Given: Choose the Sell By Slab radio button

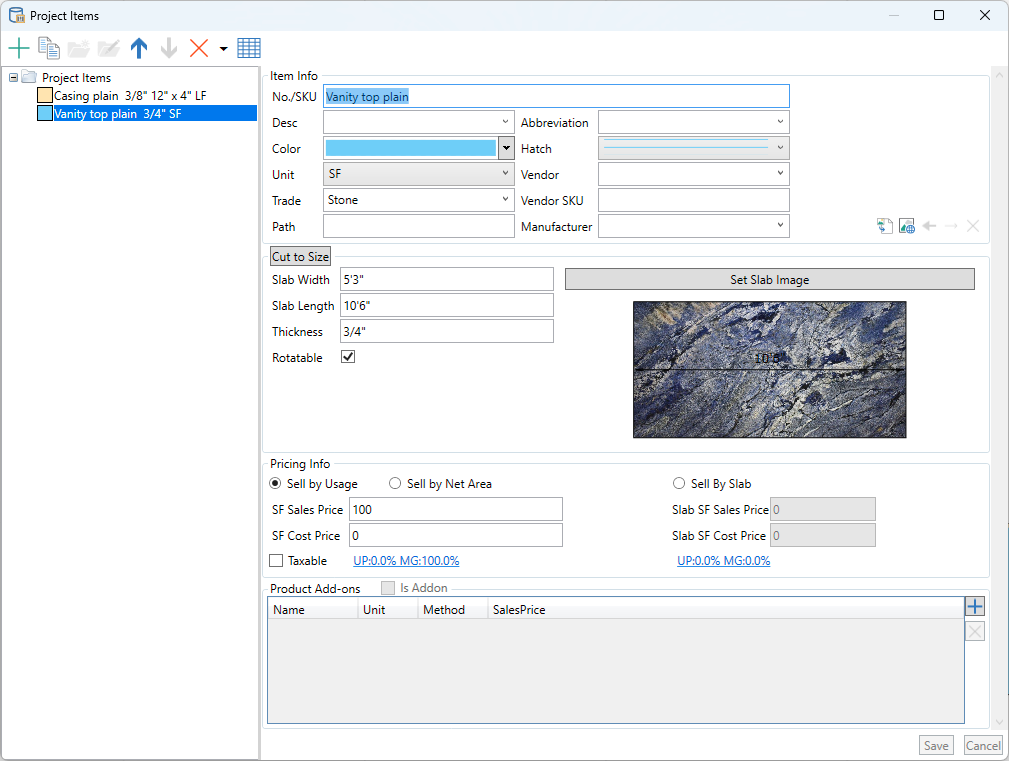Looking at the screenshot, I should click(679, 484).
